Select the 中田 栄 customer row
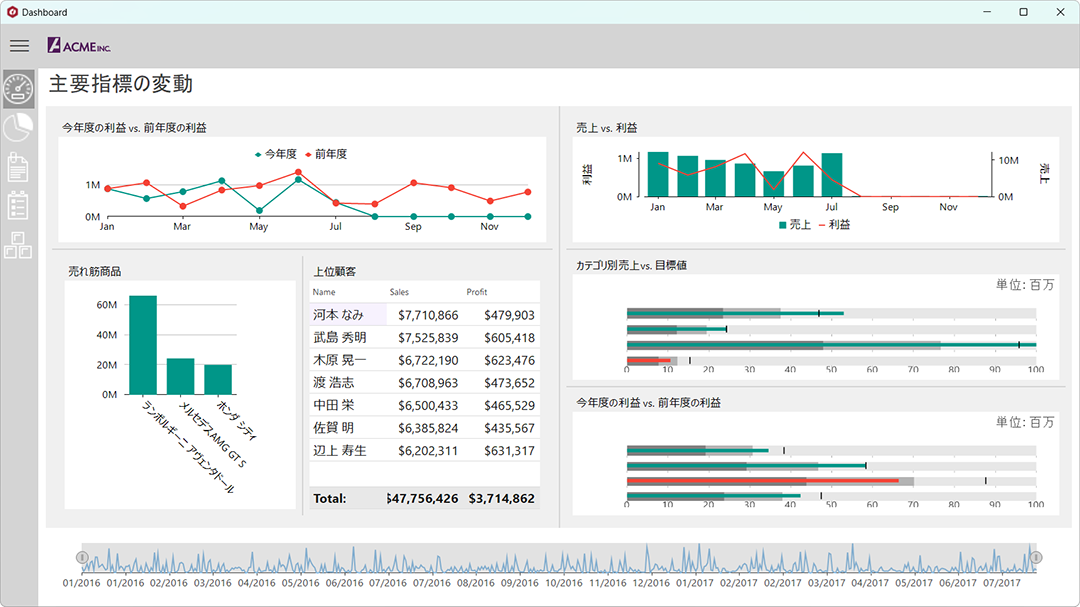Screen dimensions: 1080x607 [424, 406]
